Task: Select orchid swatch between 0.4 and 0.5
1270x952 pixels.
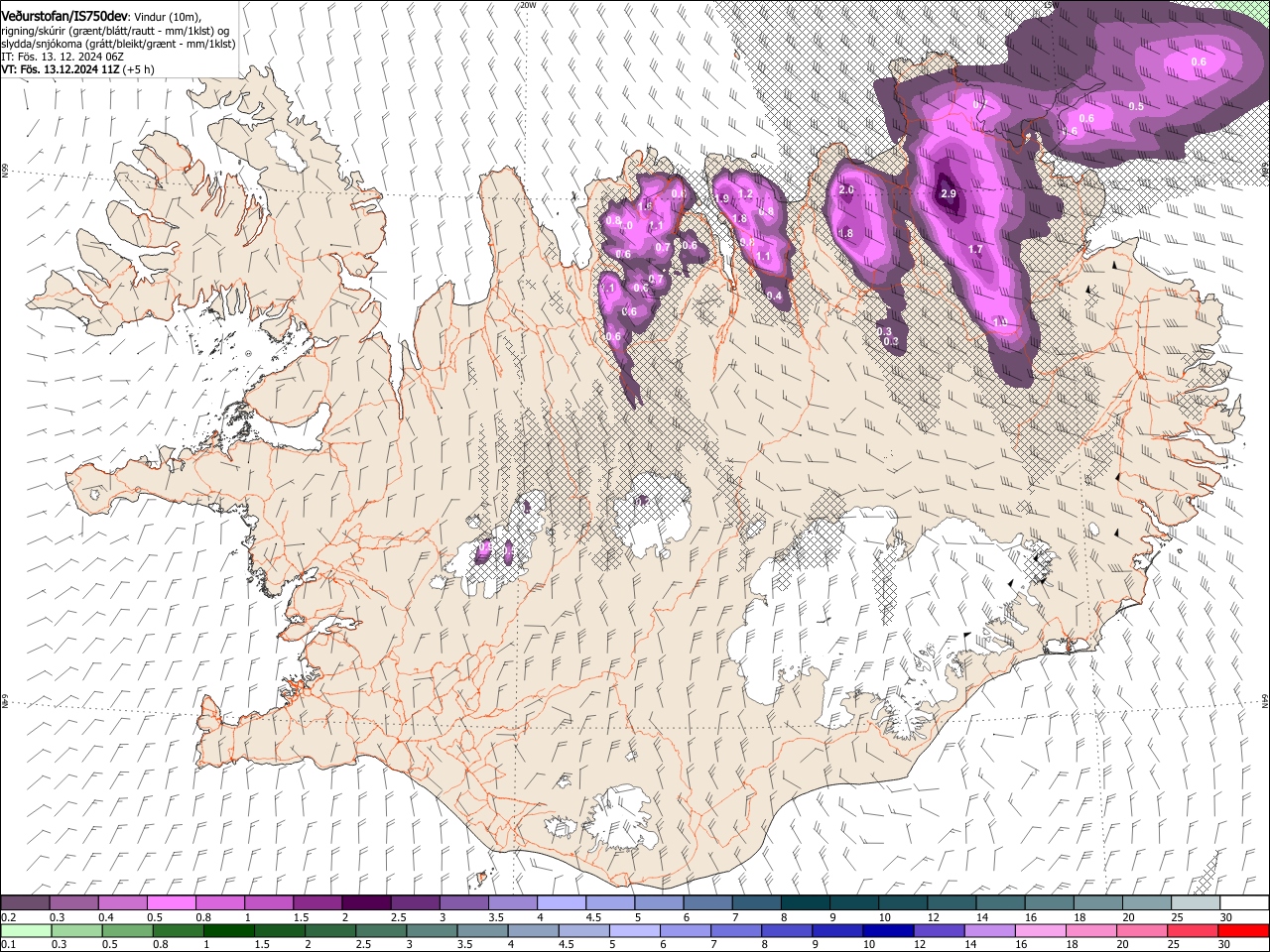Action: (122, 903)
